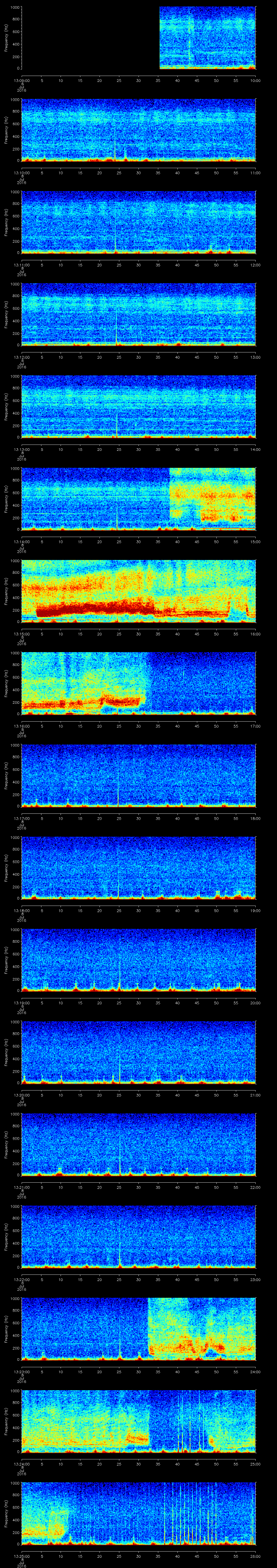277x1568 pixels.
Task: Select the 13:18:00 spectrogram panel
Action: coord(138,868)
